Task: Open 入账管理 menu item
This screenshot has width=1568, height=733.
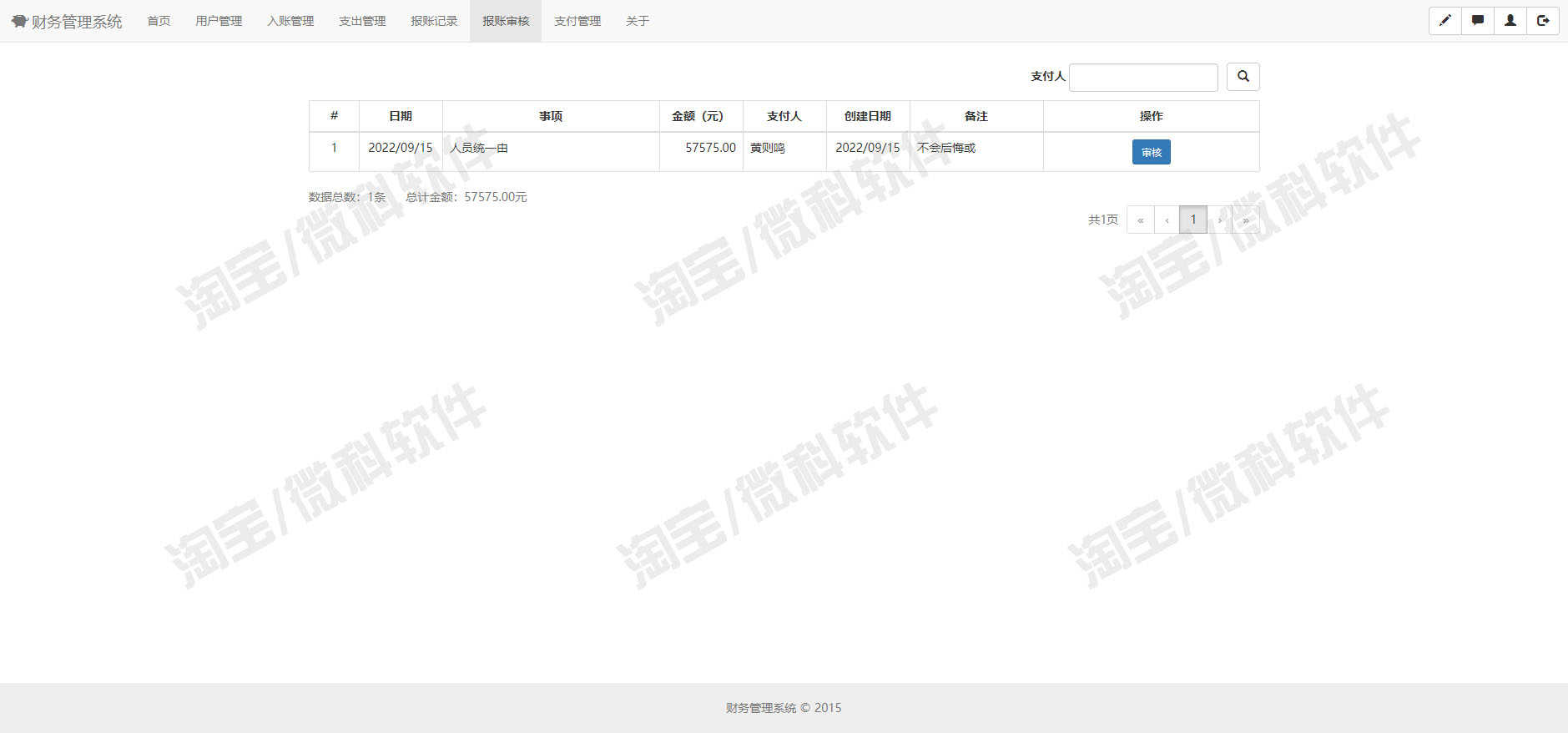Action: click(x=290, y=21)
